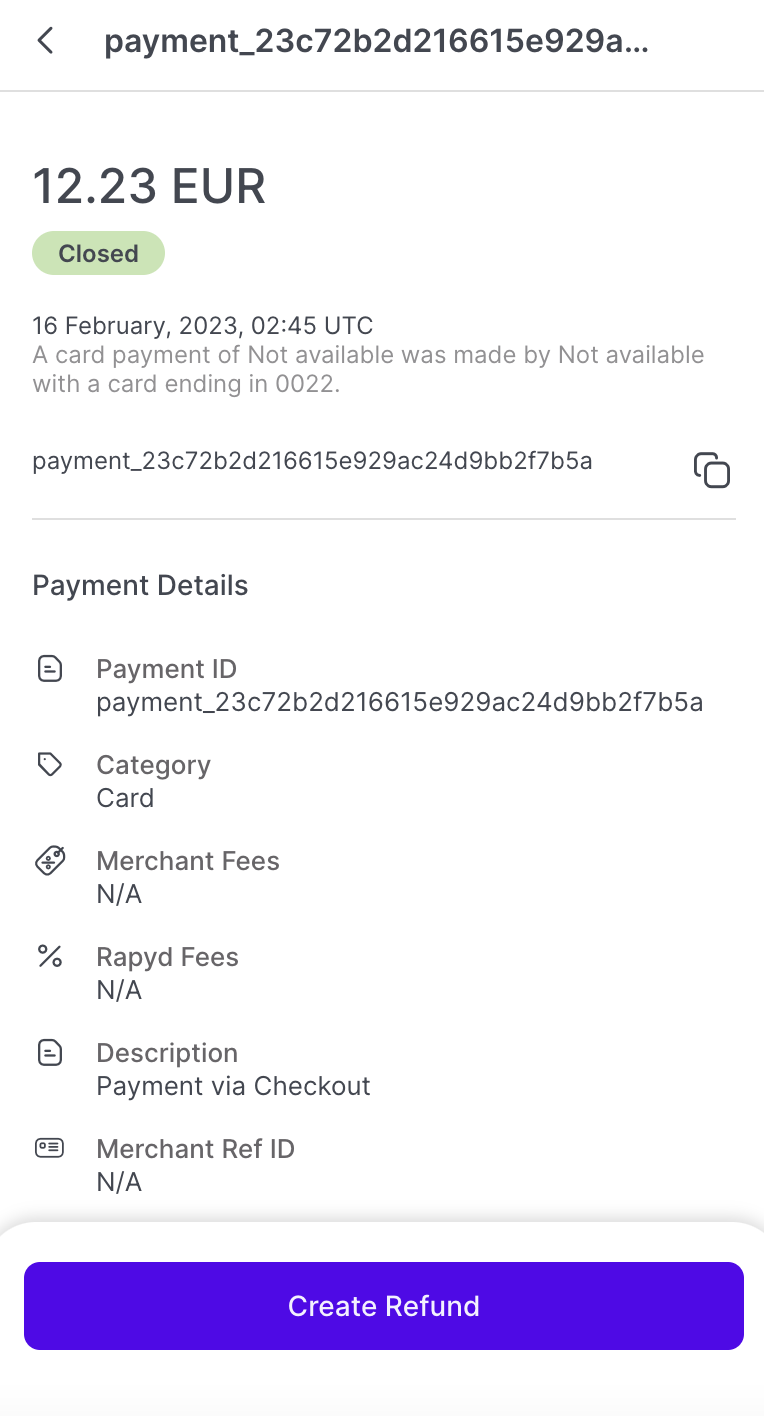Image resolution: width=764 pixels, height=1416 pixels.
Task: Click the green Closed status badge
Action: coord(98,254)
